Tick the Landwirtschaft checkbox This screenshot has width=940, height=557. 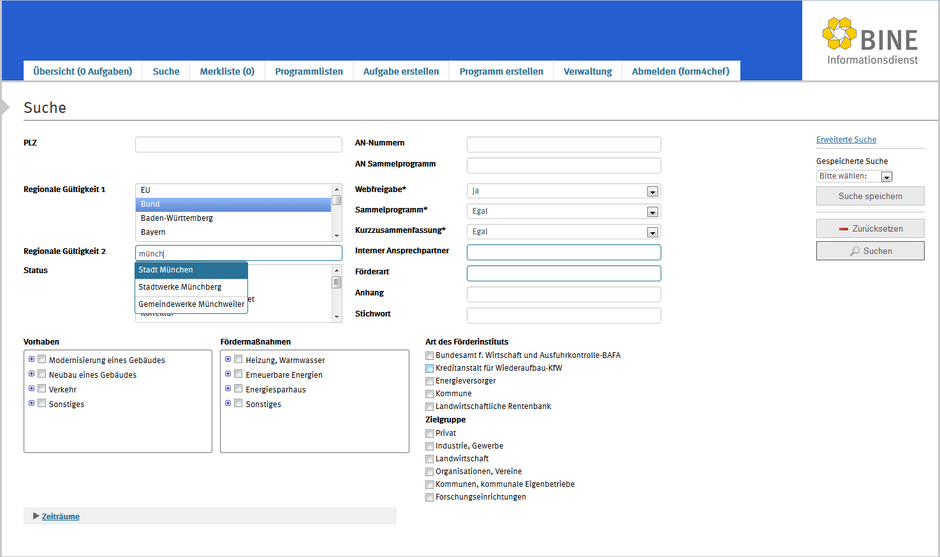429,459
